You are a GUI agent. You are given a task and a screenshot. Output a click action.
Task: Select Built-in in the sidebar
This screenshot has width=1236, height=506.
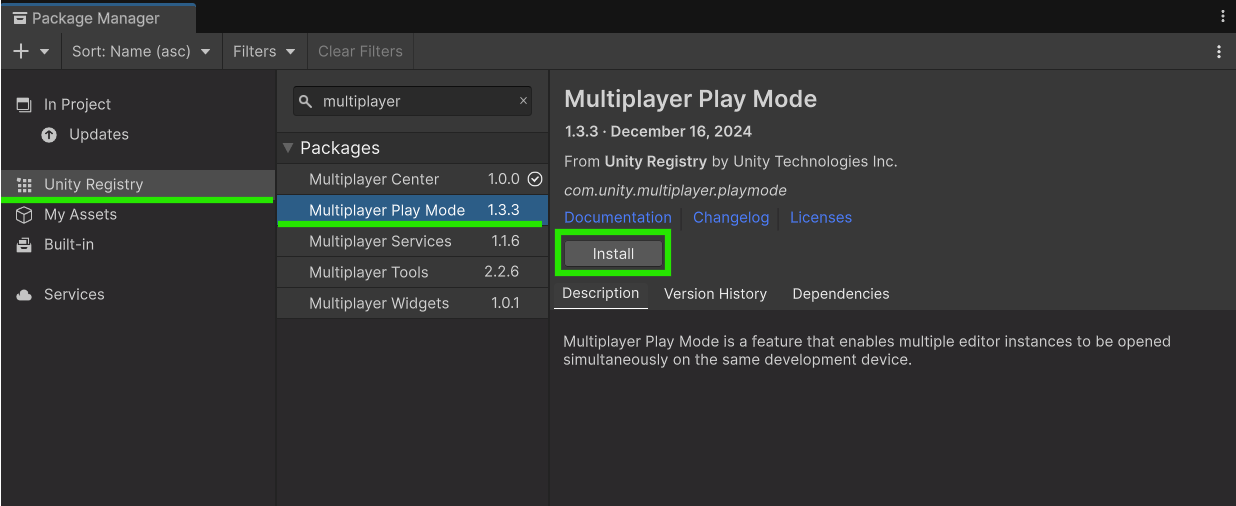138,244
